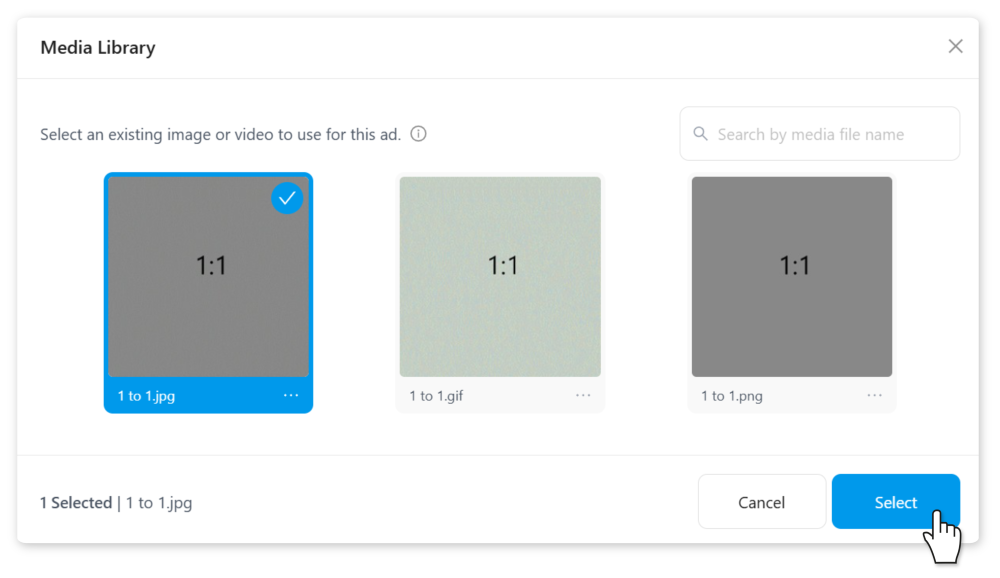Screen dimensions: 1000x578
Task: Click the instruction text about selecting media
Action: pyautogui.click(x=220, y=134)
